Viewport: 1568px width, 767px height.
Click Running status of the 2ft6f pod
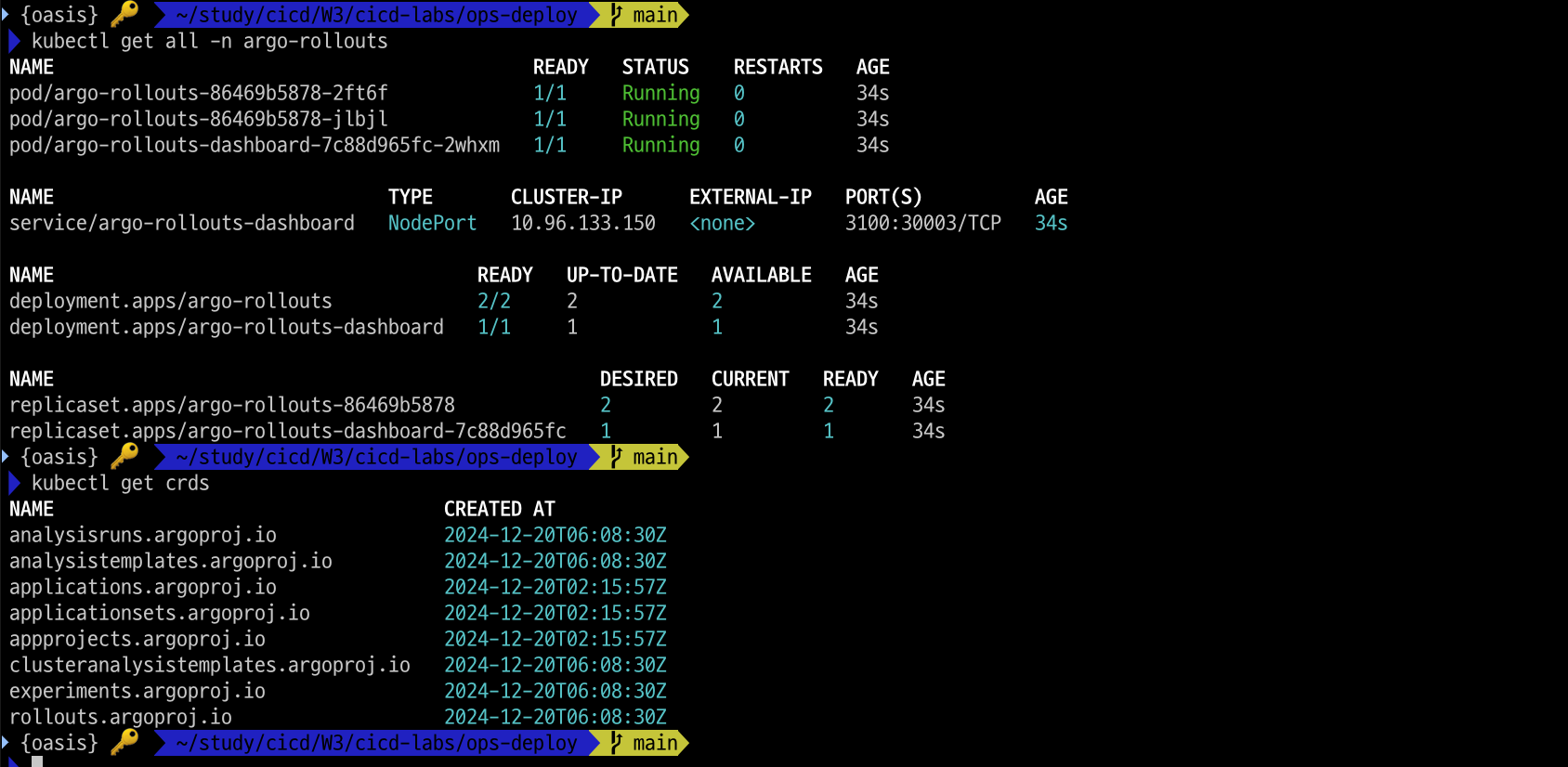[660, 93]
